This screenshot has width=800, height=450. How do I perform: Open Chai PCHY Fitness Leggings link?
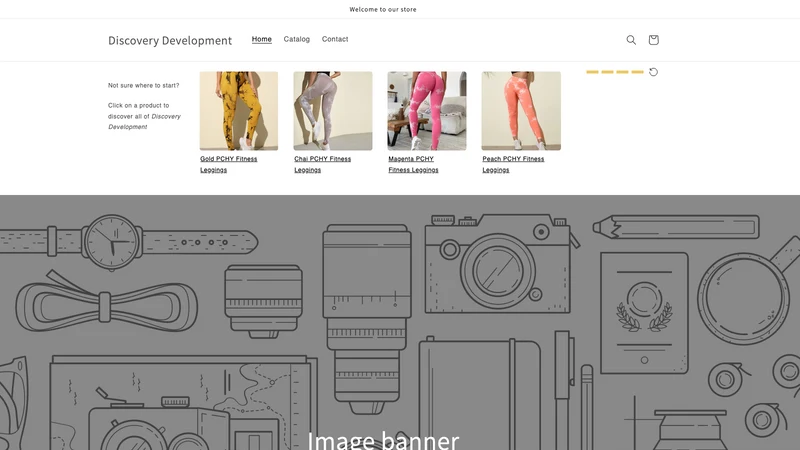point(322,164)
